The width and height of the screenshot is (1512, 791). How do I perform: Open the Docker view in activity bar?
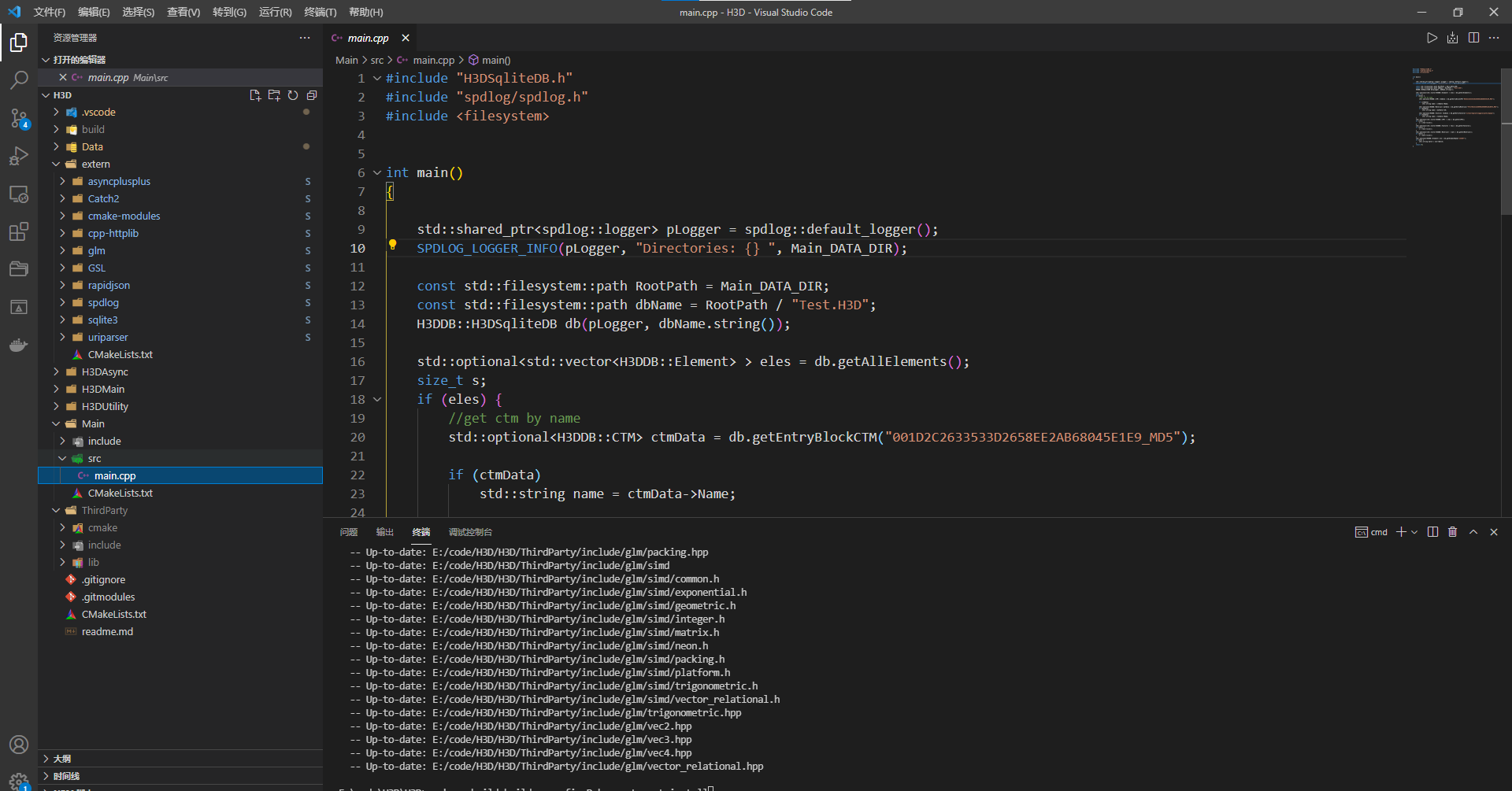(19, 345)
